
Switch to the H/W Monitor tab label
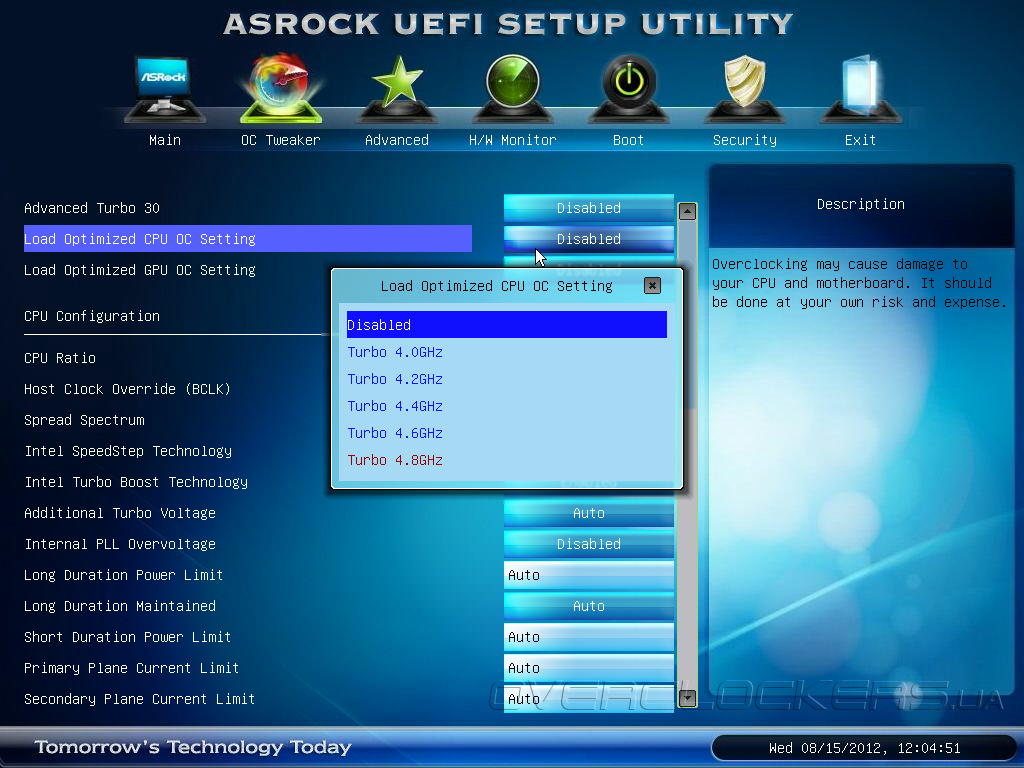click(x=513, y=140)
